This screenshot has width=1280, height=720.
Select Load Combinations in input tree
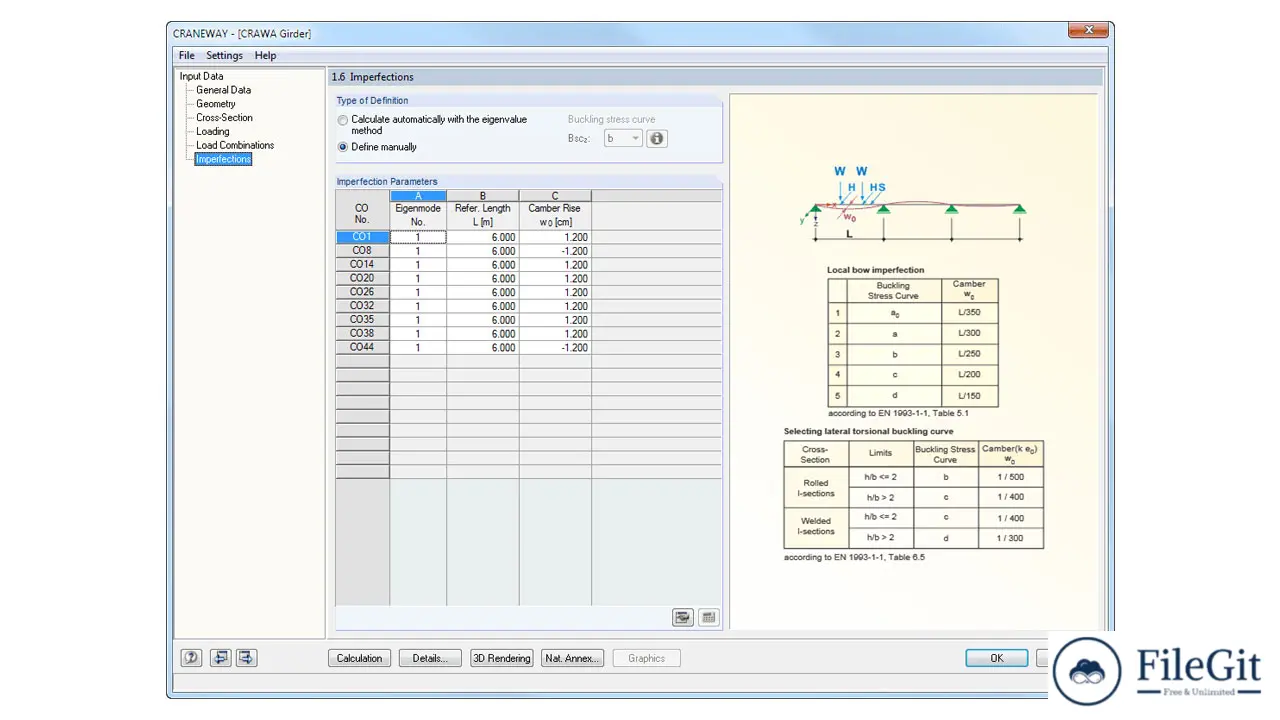click(x=235, y=145)
